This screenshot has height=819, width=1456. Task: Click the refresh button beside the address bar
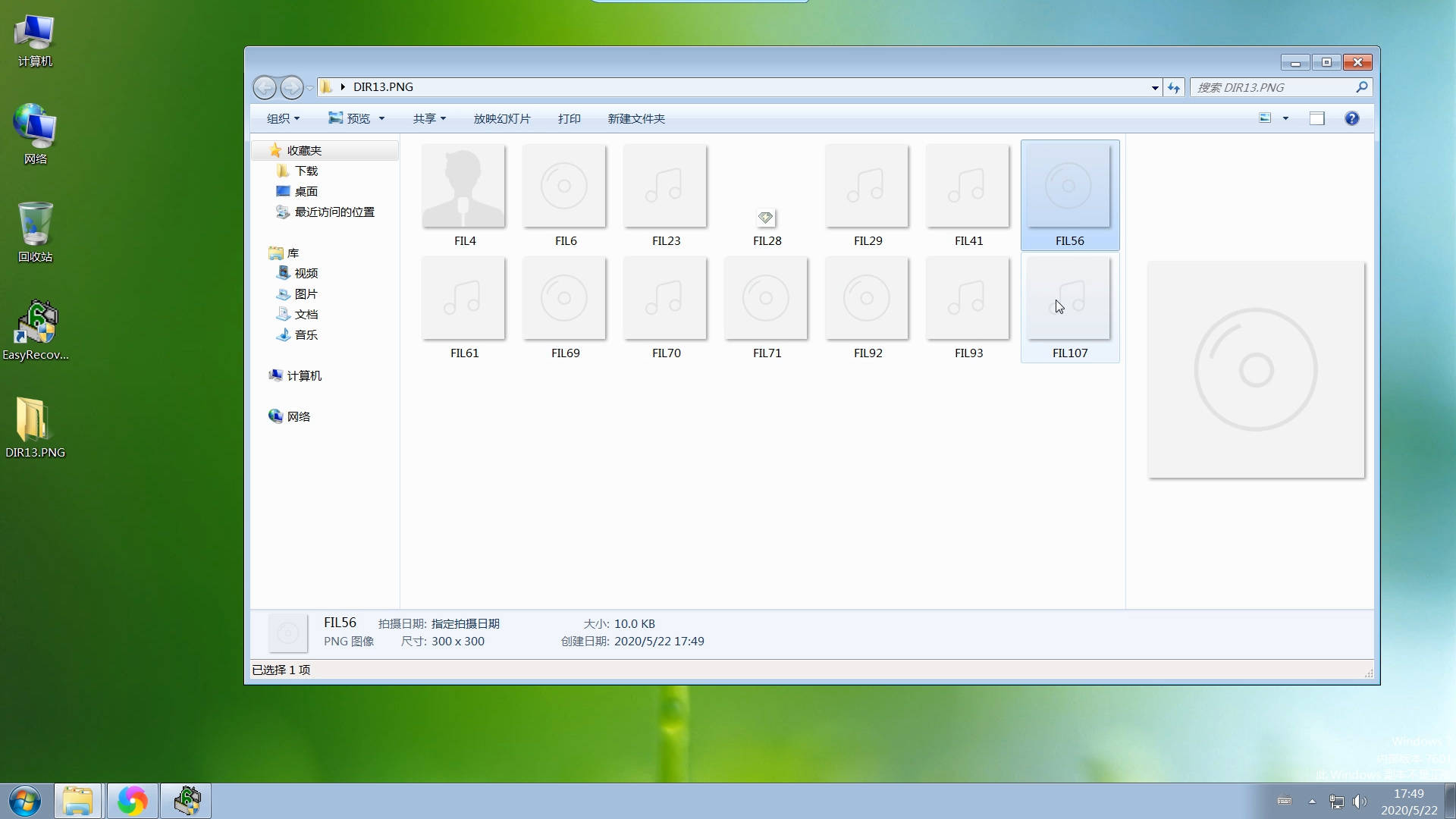(x=1174, y=88)
